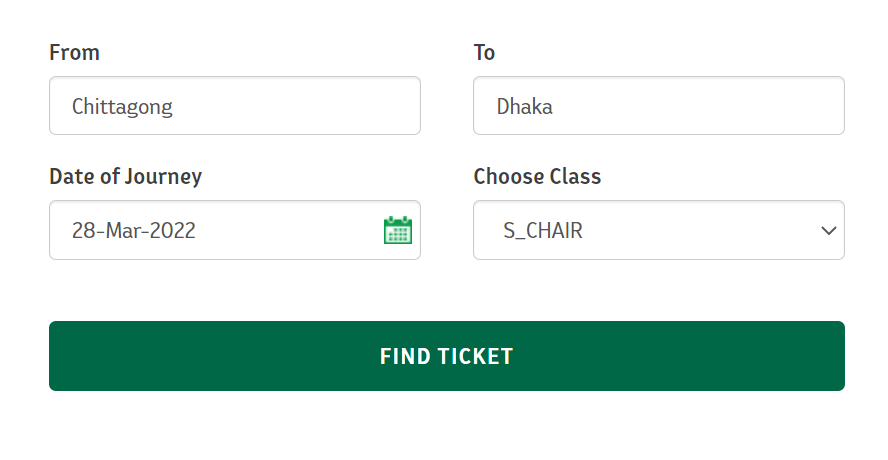Expand class list using chevron arrow

(x=829, y=231)
